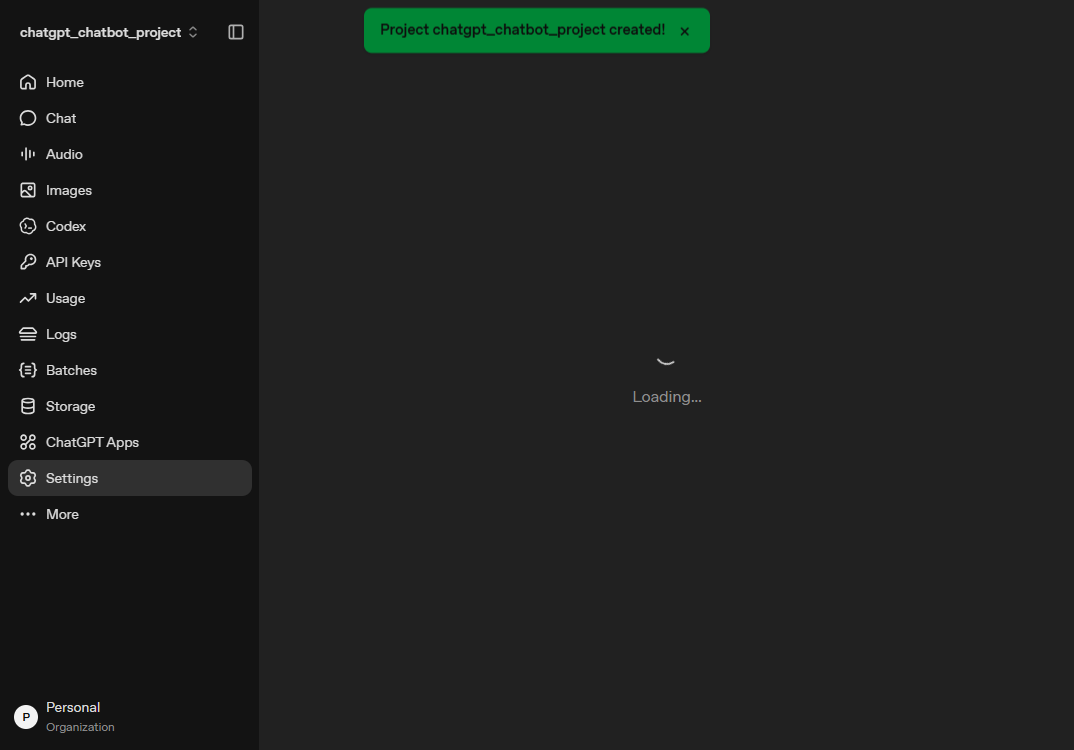Click the Usage trend arrow icon
This screenshot has height=750, width=1074.
coord(27,298)
